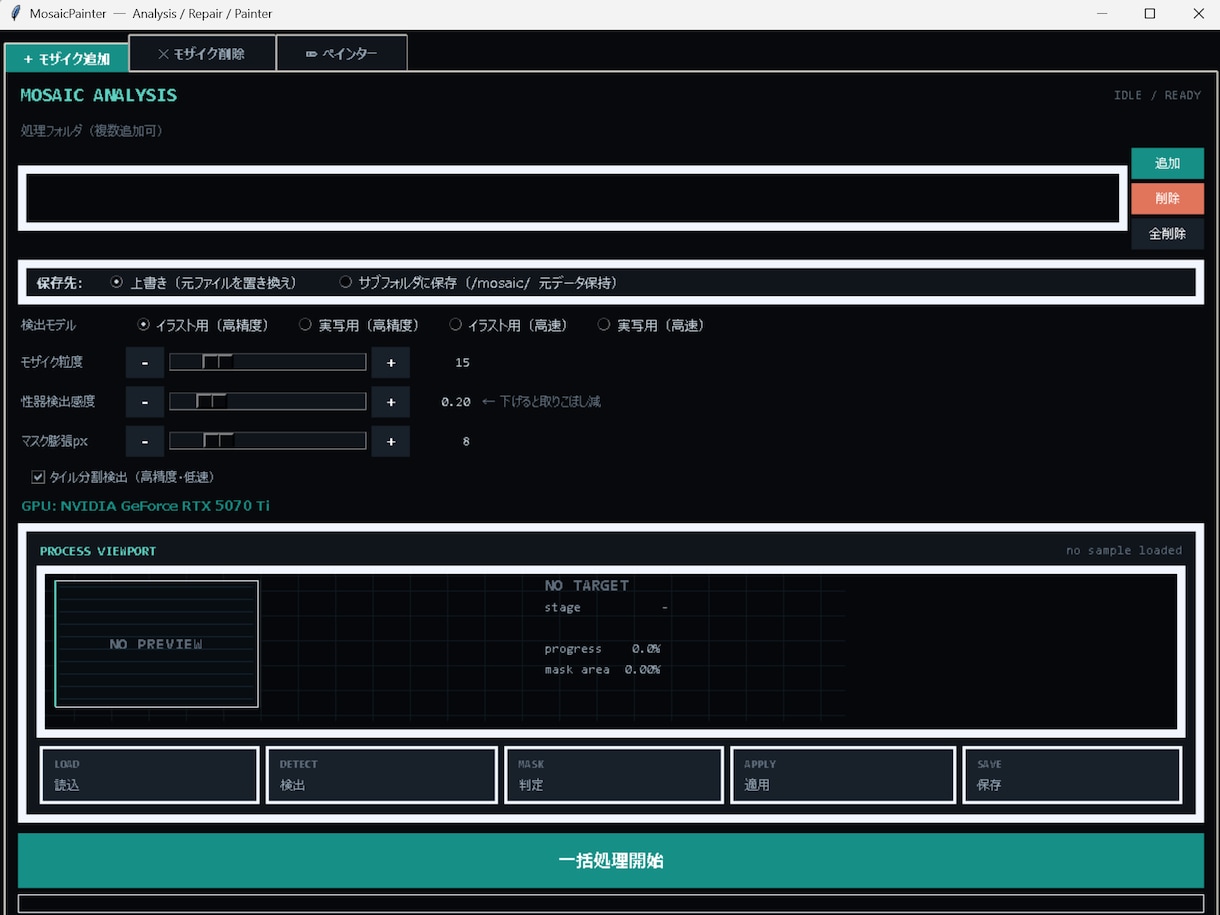
Task: Minimize the MosaicPainter window
Action: tap(1102, 14)
